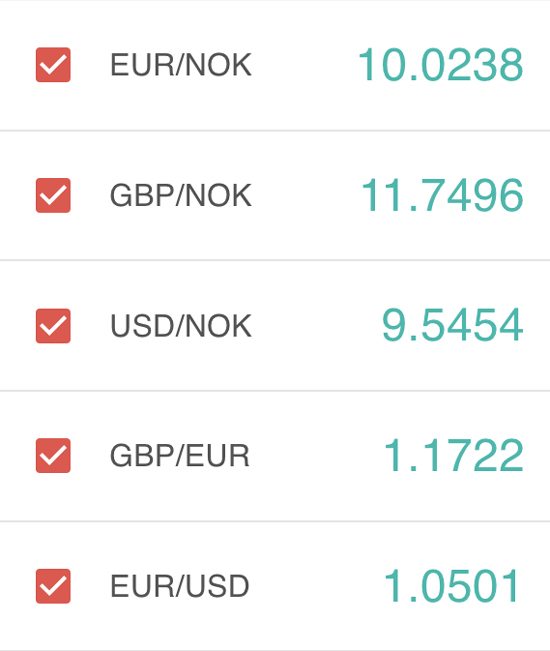Uncheck the EUR/NOK checkbox
The image size is (550, 651).
point(53,65)
